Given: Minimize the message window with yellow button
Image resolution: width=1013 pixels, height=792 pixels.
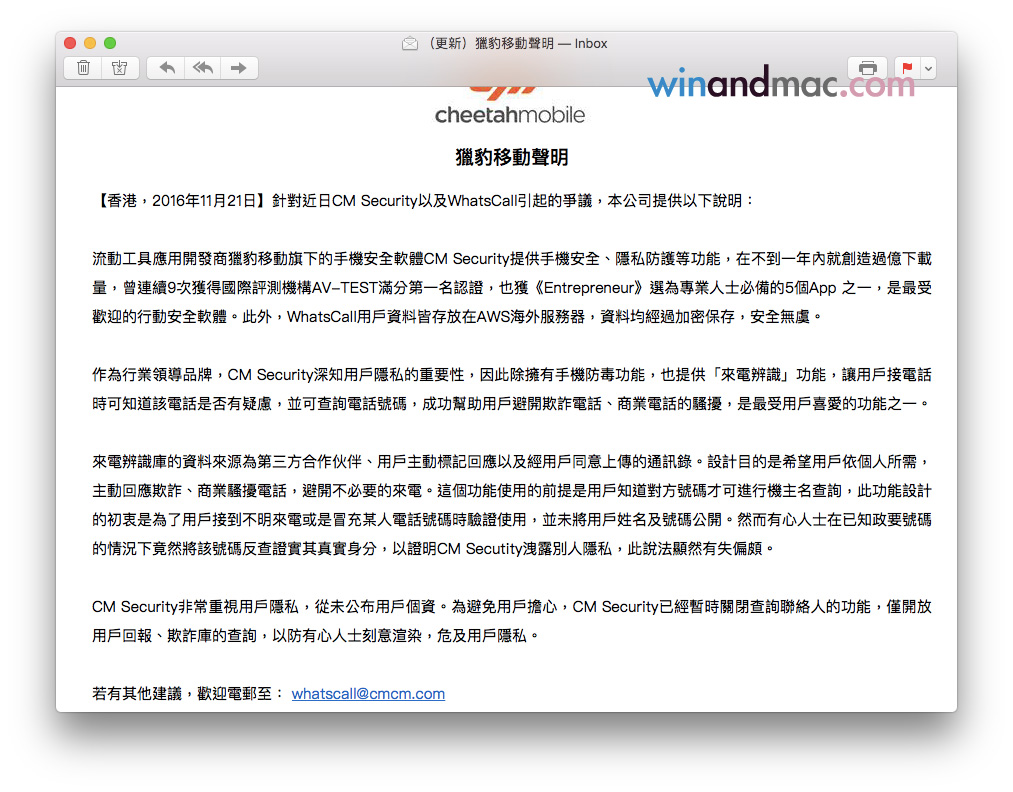Looking at the screenshot, I should pyautogui.click(x=90, y=43).
